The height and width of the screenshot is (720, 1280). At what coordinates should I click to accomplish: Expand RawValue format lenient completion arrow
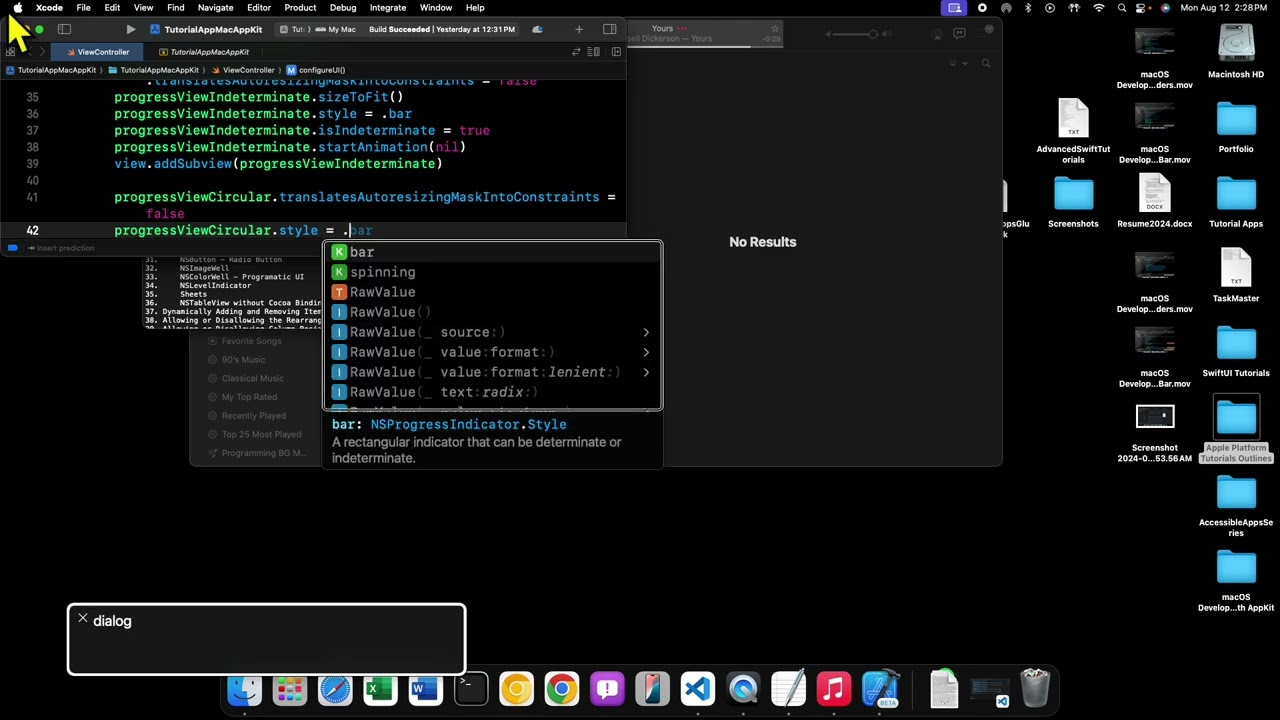click(646, 372)
